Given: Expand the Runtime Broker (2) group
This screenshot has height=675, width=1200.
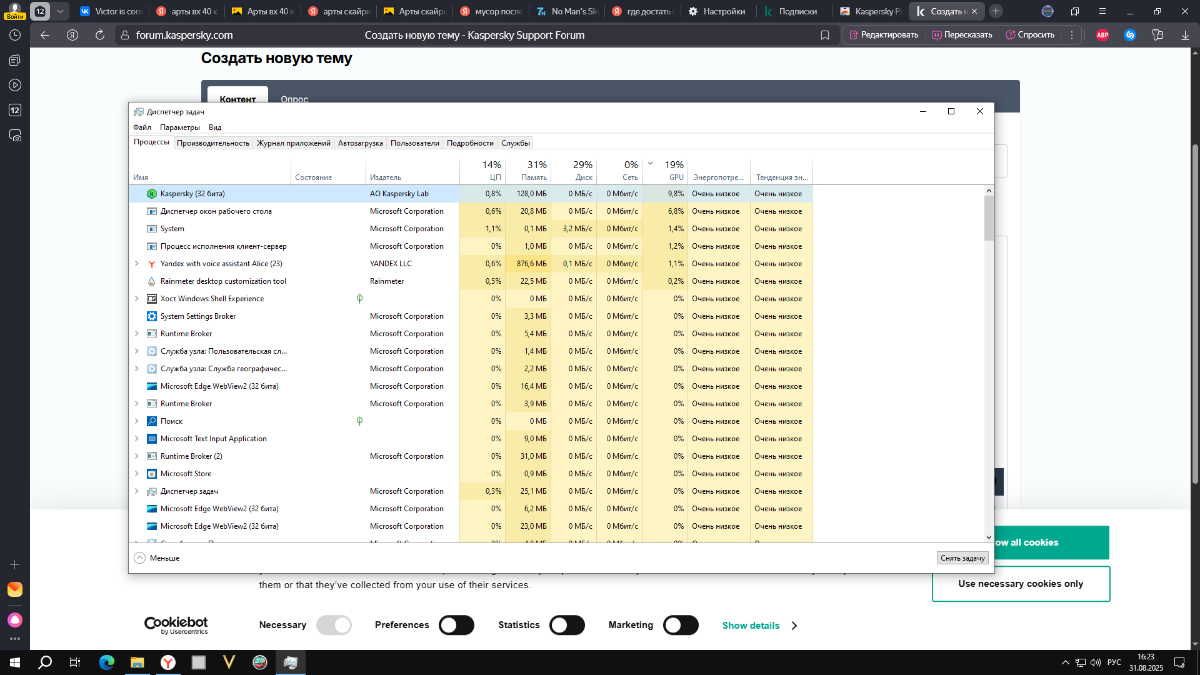Looking at the screenshot, I should tap(137, 456).
